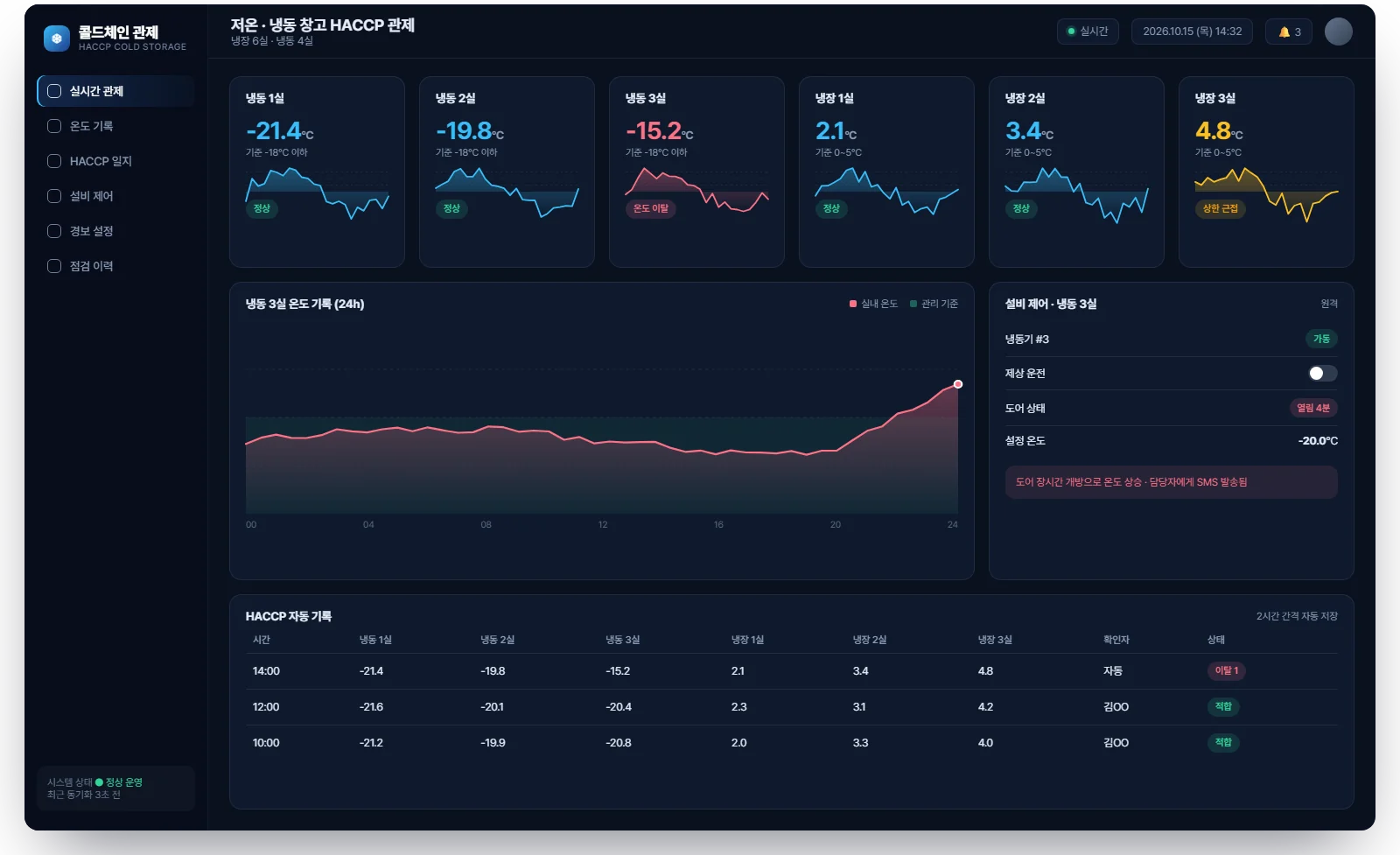Click the 정상 운영 system status text
Screen dimensions: 1400x855
click(123, 782)
